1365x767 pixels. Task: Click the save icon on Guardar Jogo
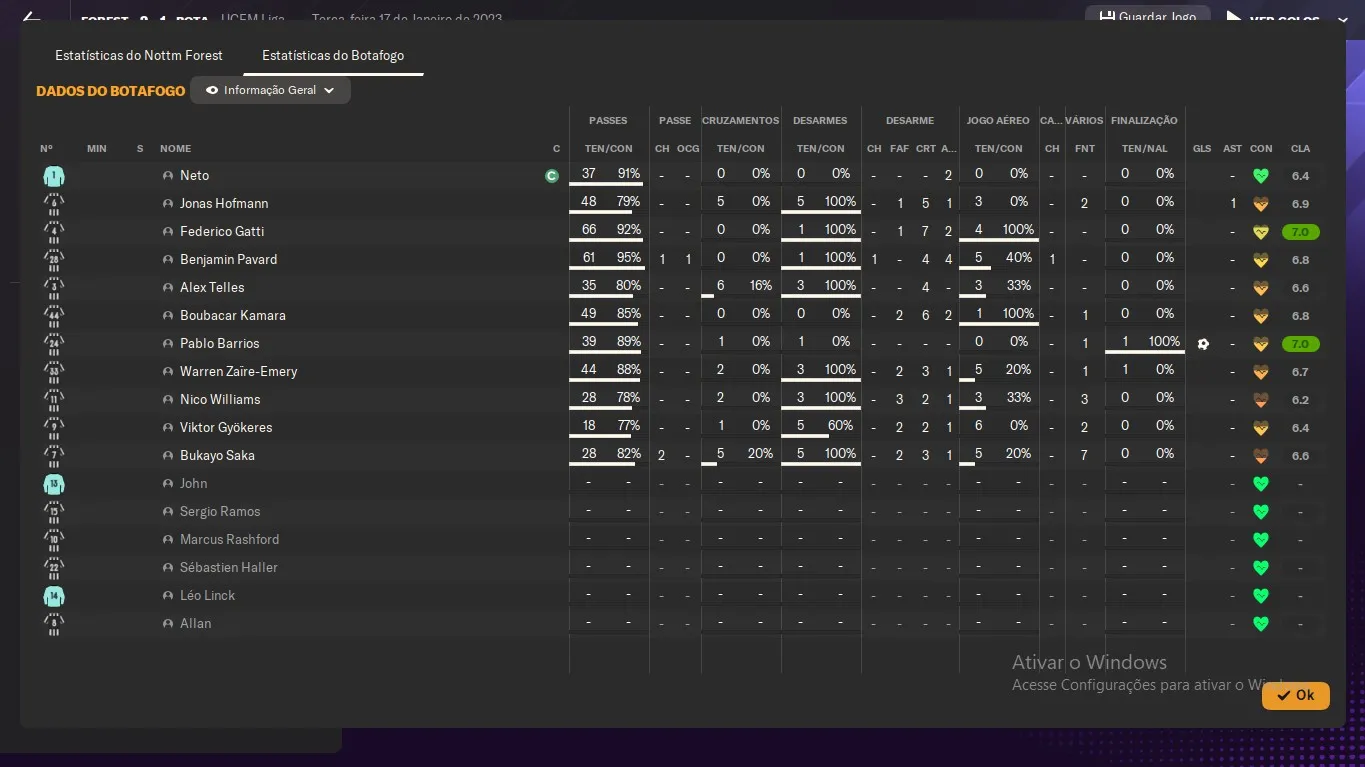[1107, 17]
